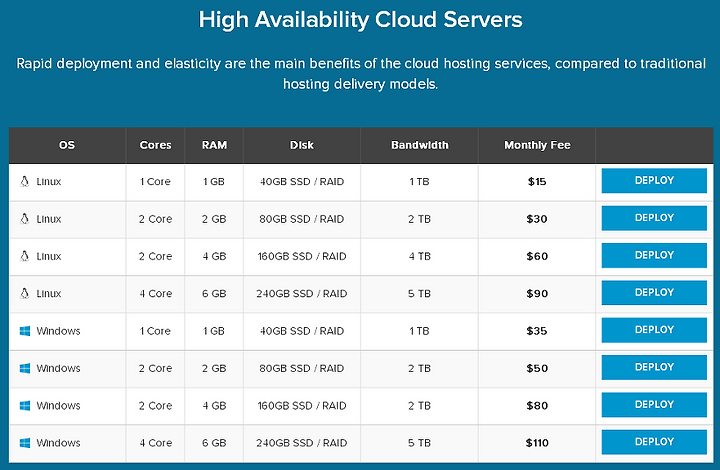The height and width of the screenshot is (470, 720).
Task: Click the Windows logo icon in the $80 row
Action: tap(25, 405)
